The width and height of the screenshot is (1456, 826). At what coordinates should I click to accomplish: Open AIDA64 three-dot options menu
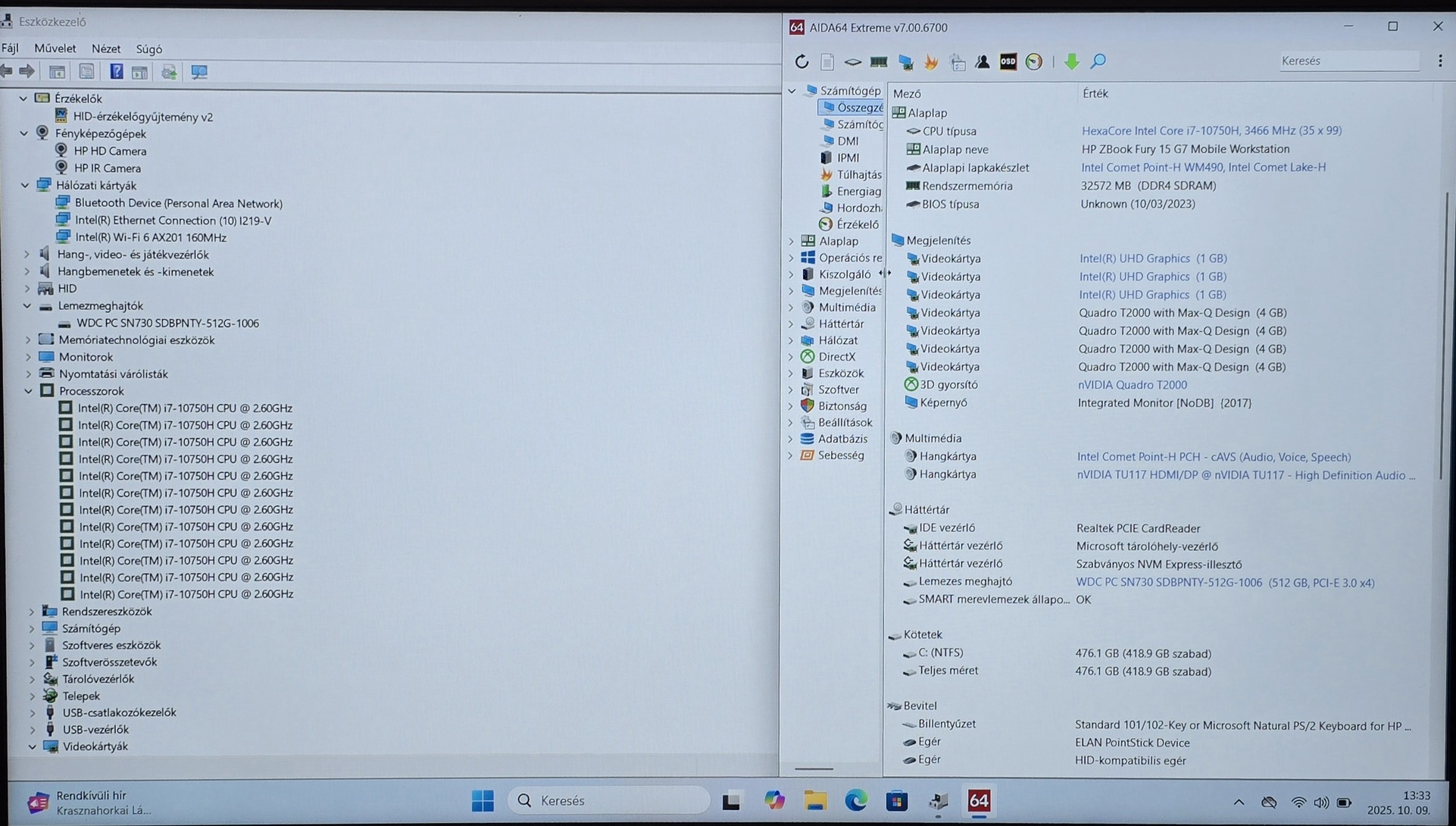pos(1440,61)
